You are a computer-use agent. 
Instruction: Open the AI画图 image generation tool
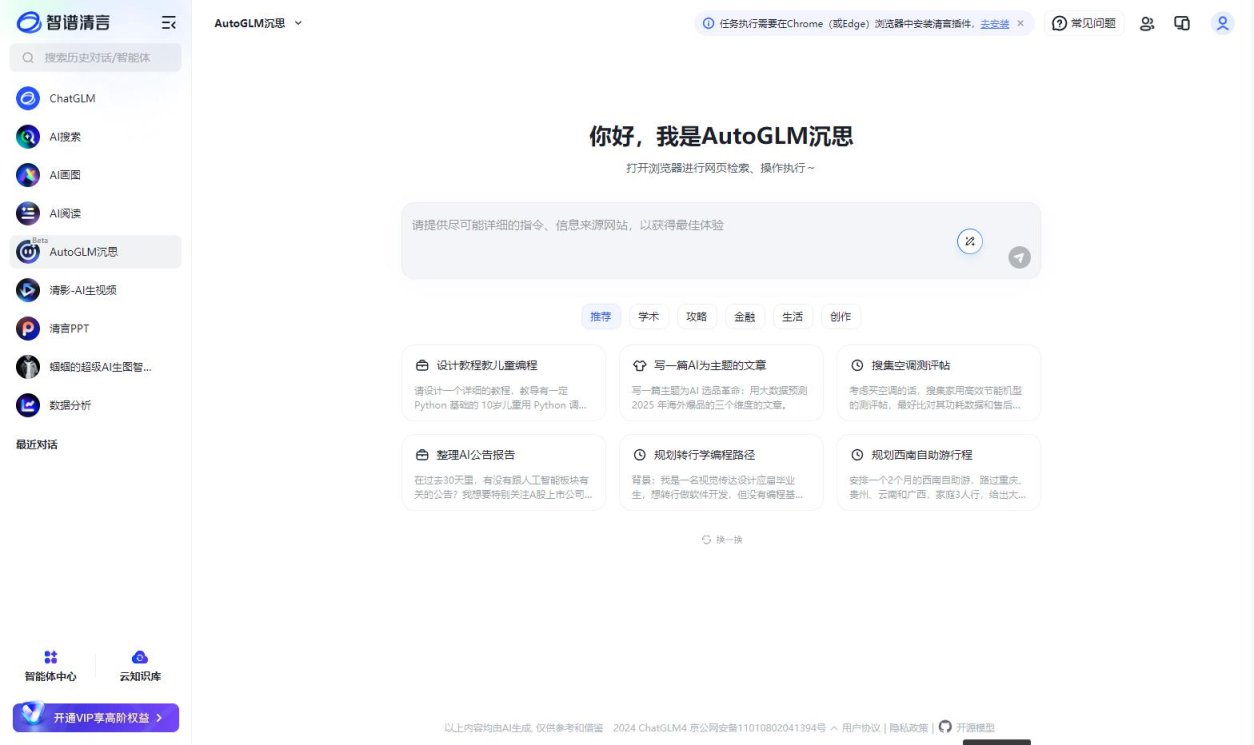62,175
